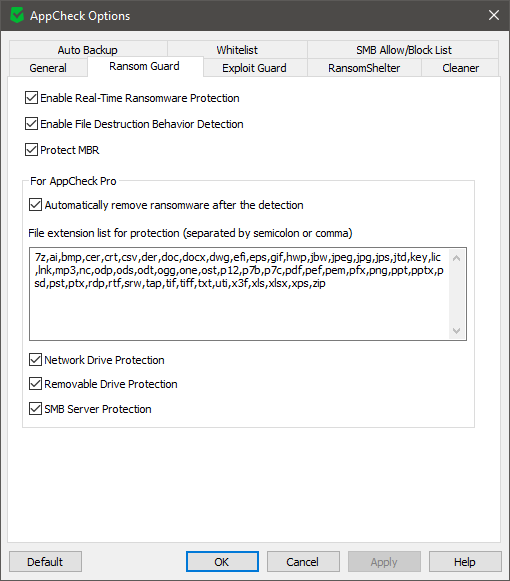This screenshot has width=510, height=581.
Task: Click inside the file extension list field
Action: pyautogui.click(x=240, y=294)
